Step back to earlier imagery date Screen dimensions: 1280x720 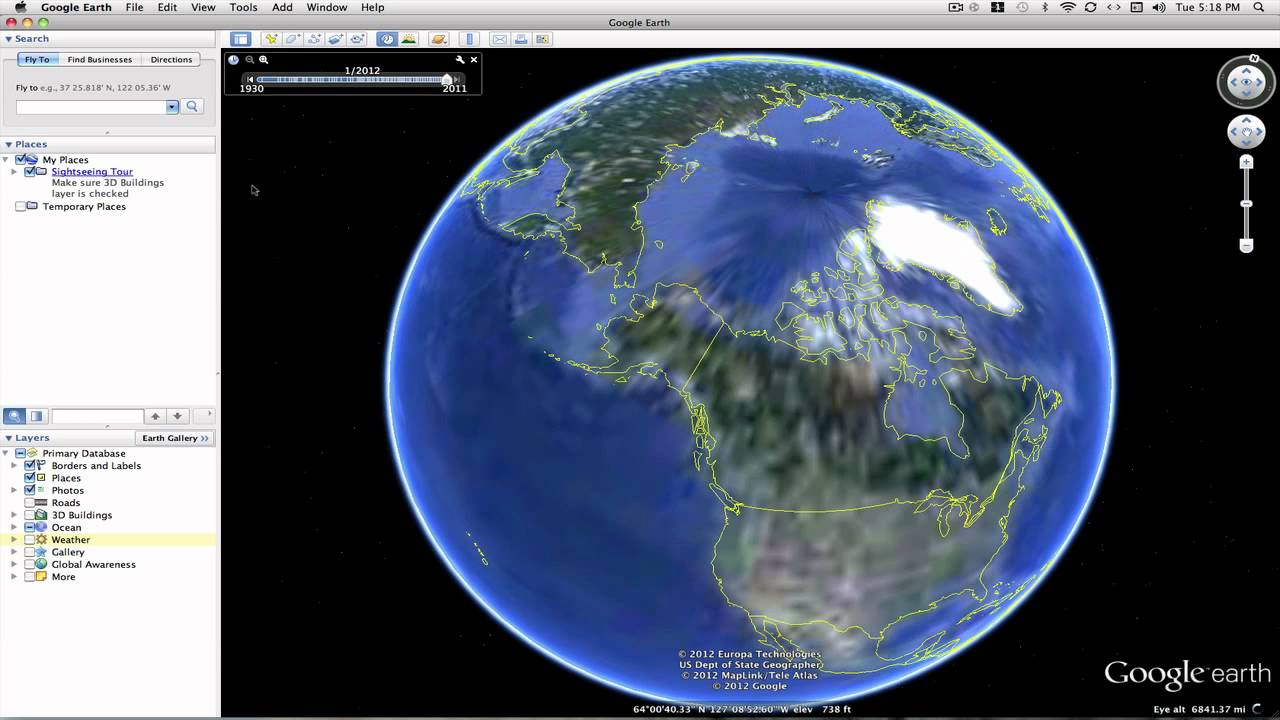pyautogui.click(x=250, y=79)
